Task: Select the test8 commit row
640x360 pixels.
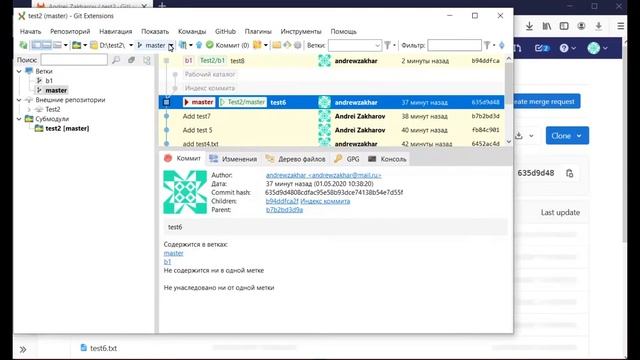Action: click(331, 61)
